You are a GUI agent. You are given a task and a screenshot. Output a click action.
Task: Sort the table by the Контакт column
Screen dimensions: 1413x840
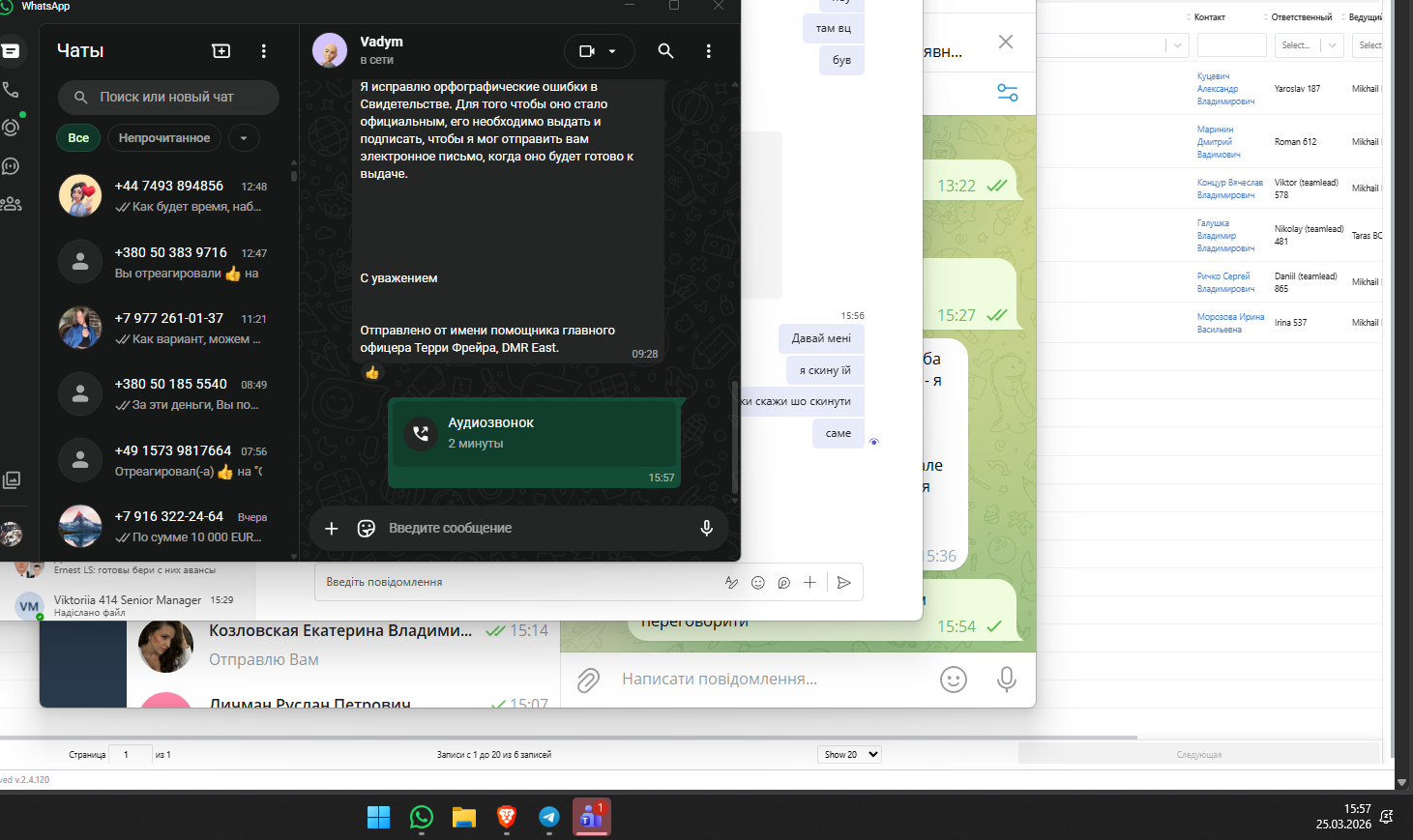point(1209,17)
